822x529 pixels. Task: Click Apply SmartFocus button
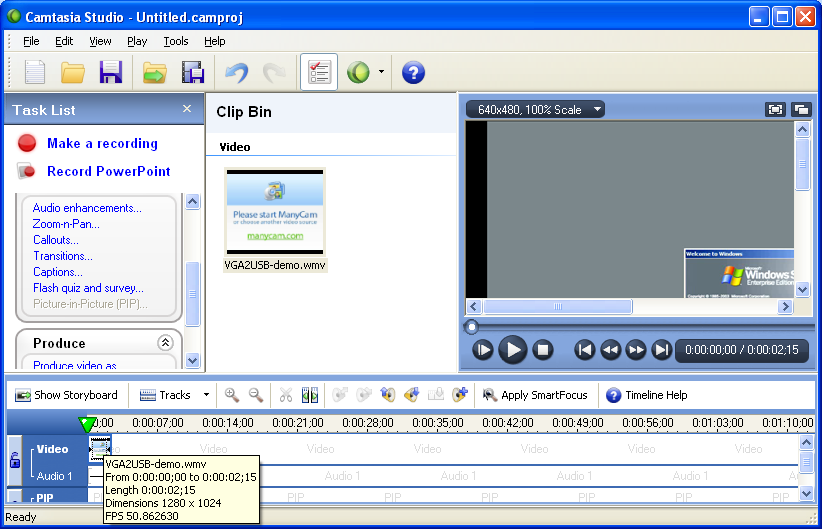pos(535,395)
